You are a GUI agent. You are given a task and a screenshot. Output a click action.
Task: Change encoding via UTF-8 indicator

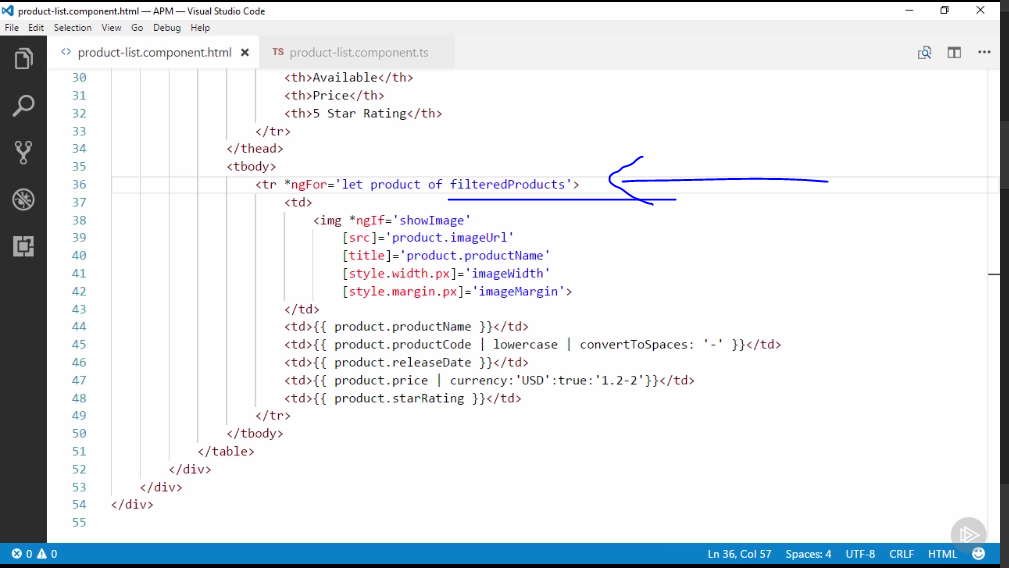pyautogui.click(x=860, y=554)
